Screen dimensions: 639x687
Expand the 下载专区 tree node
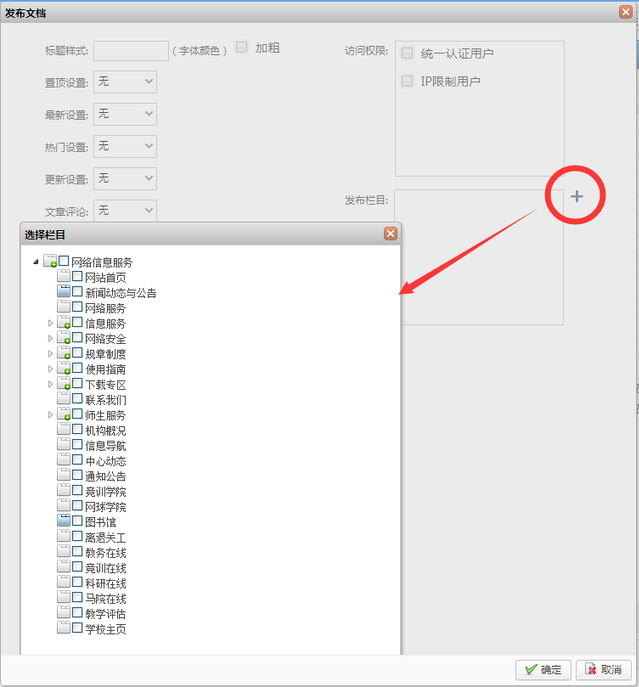[50, 385]
